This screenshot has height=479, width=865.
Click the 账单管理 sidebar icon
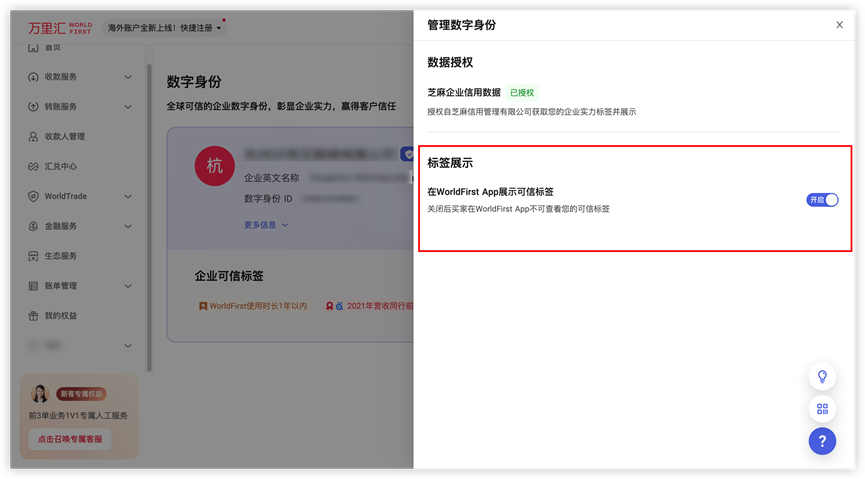pyautogui.click(x=33, y=286)
